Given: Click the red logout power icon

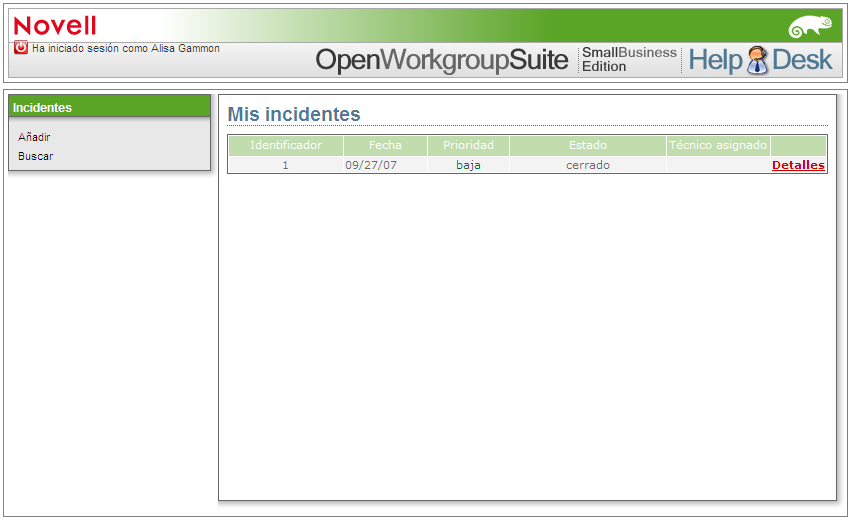Looking at the screenshot, I should (21, 48).
